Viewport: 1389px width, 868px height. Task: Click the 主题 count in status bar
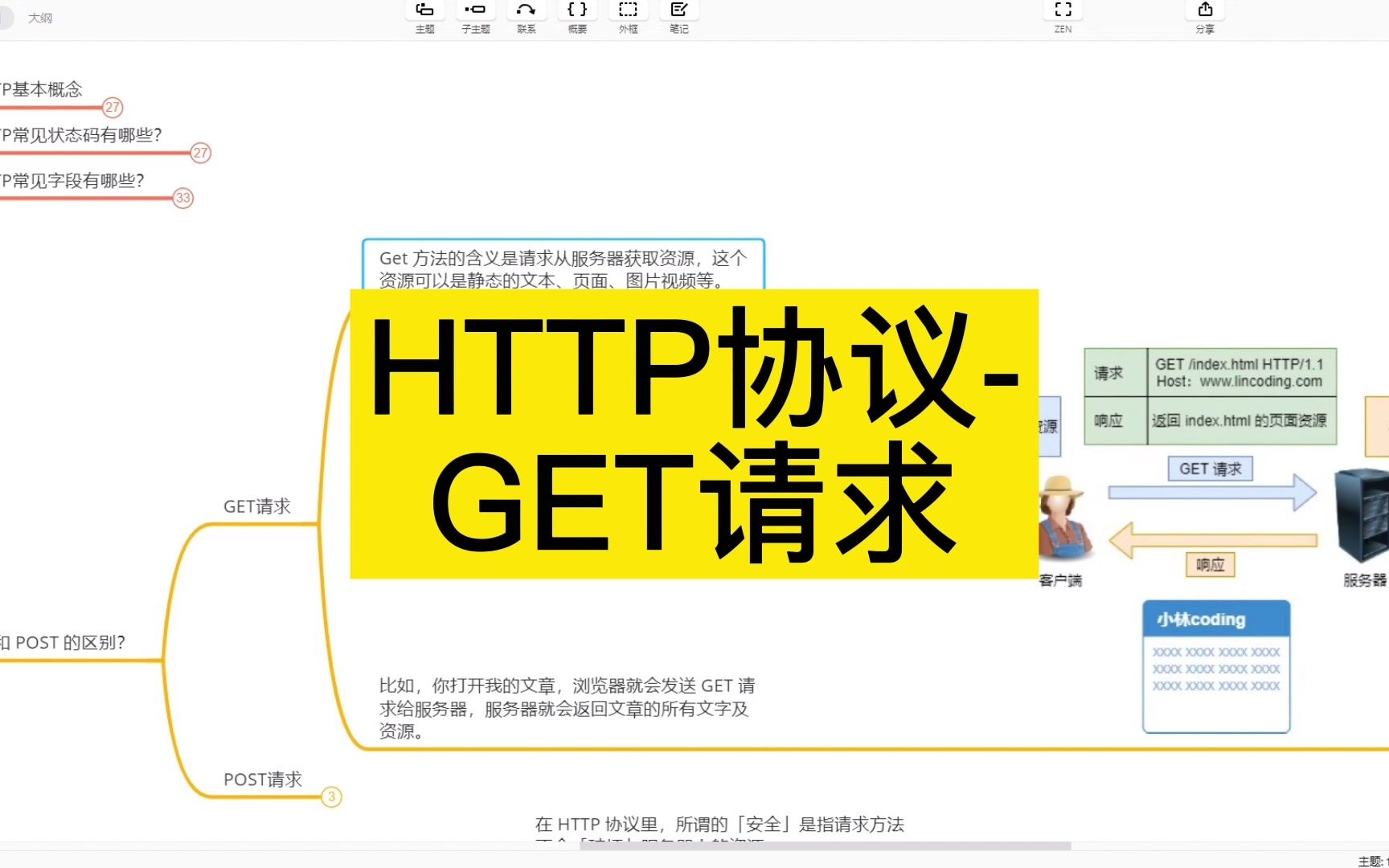pos(1373,861)
